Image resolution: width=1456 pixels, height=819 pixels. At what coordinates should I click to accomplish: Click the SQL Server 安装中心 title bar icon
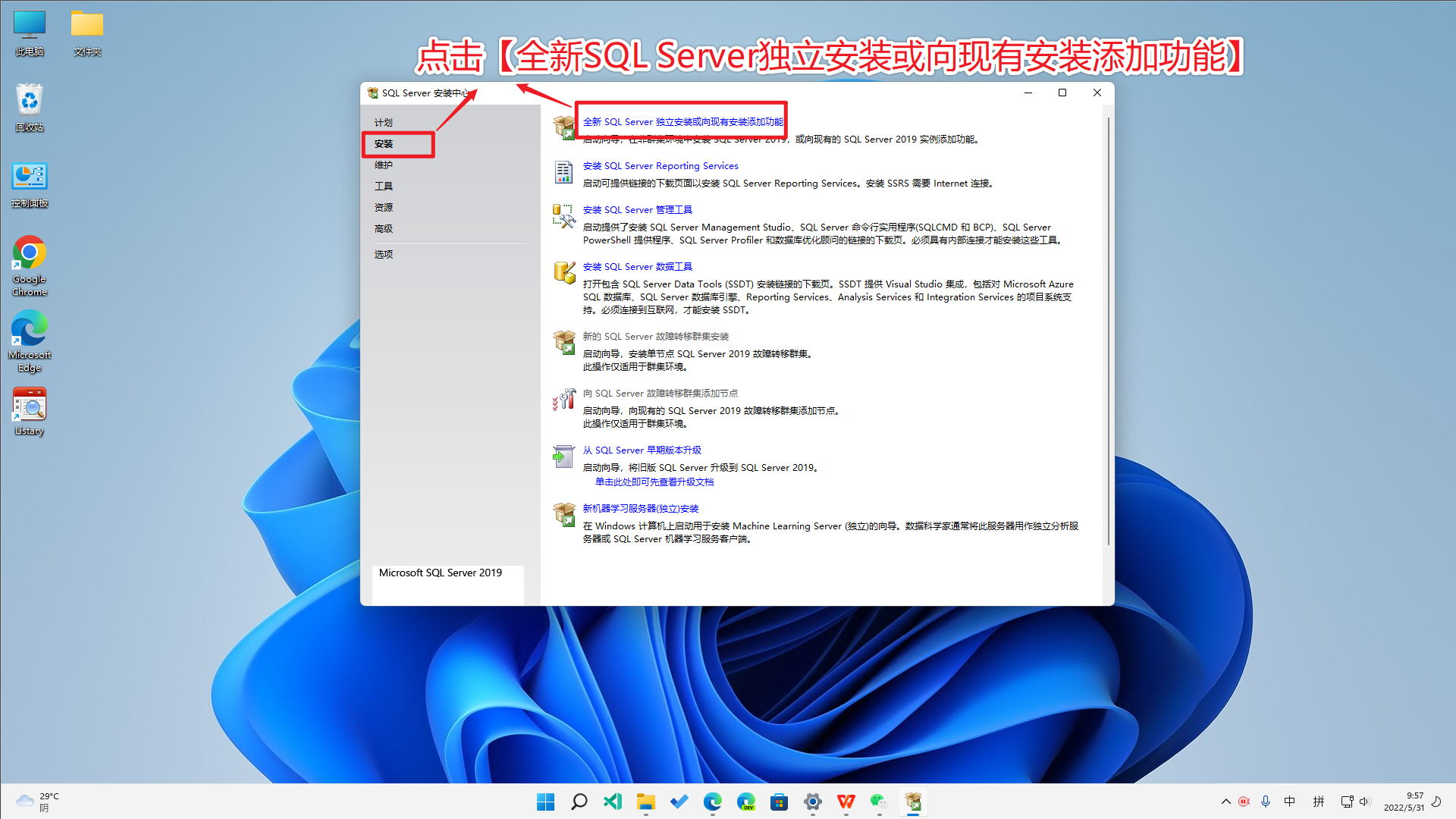click(372, 93)
